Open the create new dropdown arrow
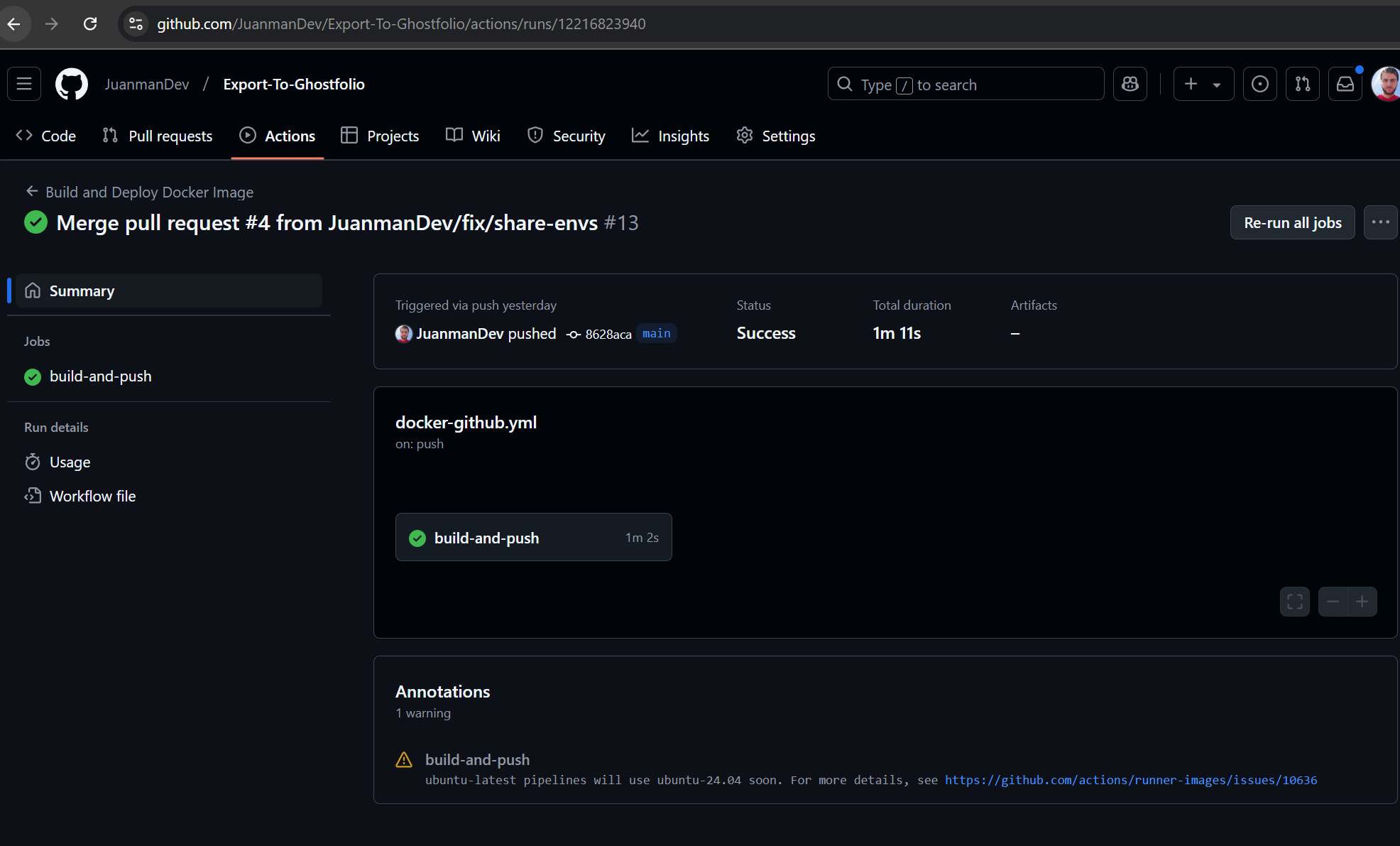1400x846 pixels. tap(1215, 84)
